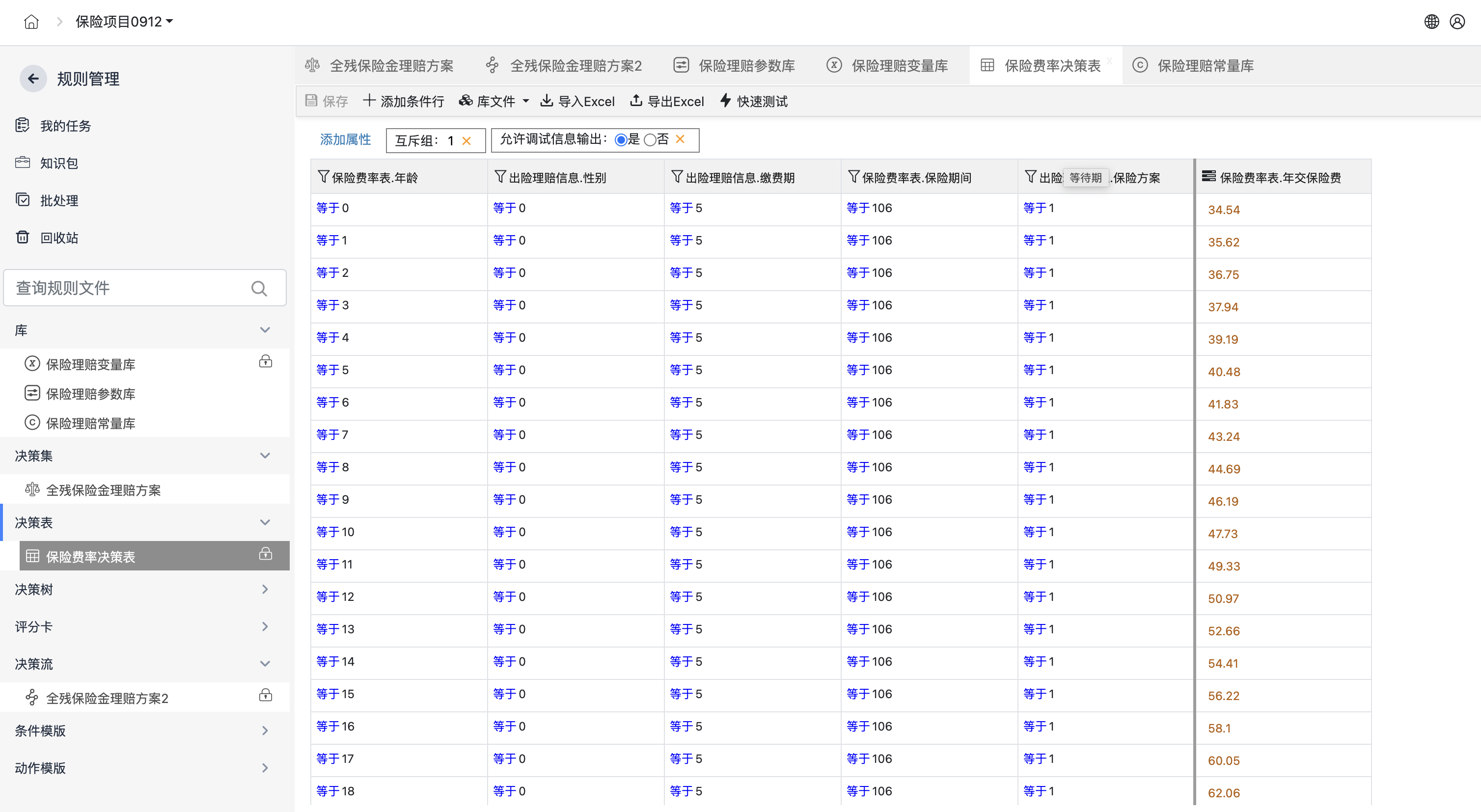Open the 保险项目0912 project dropdown
Image resolution: width=1481 pixels, height=812 pixels.
click(x=124, y=22)
